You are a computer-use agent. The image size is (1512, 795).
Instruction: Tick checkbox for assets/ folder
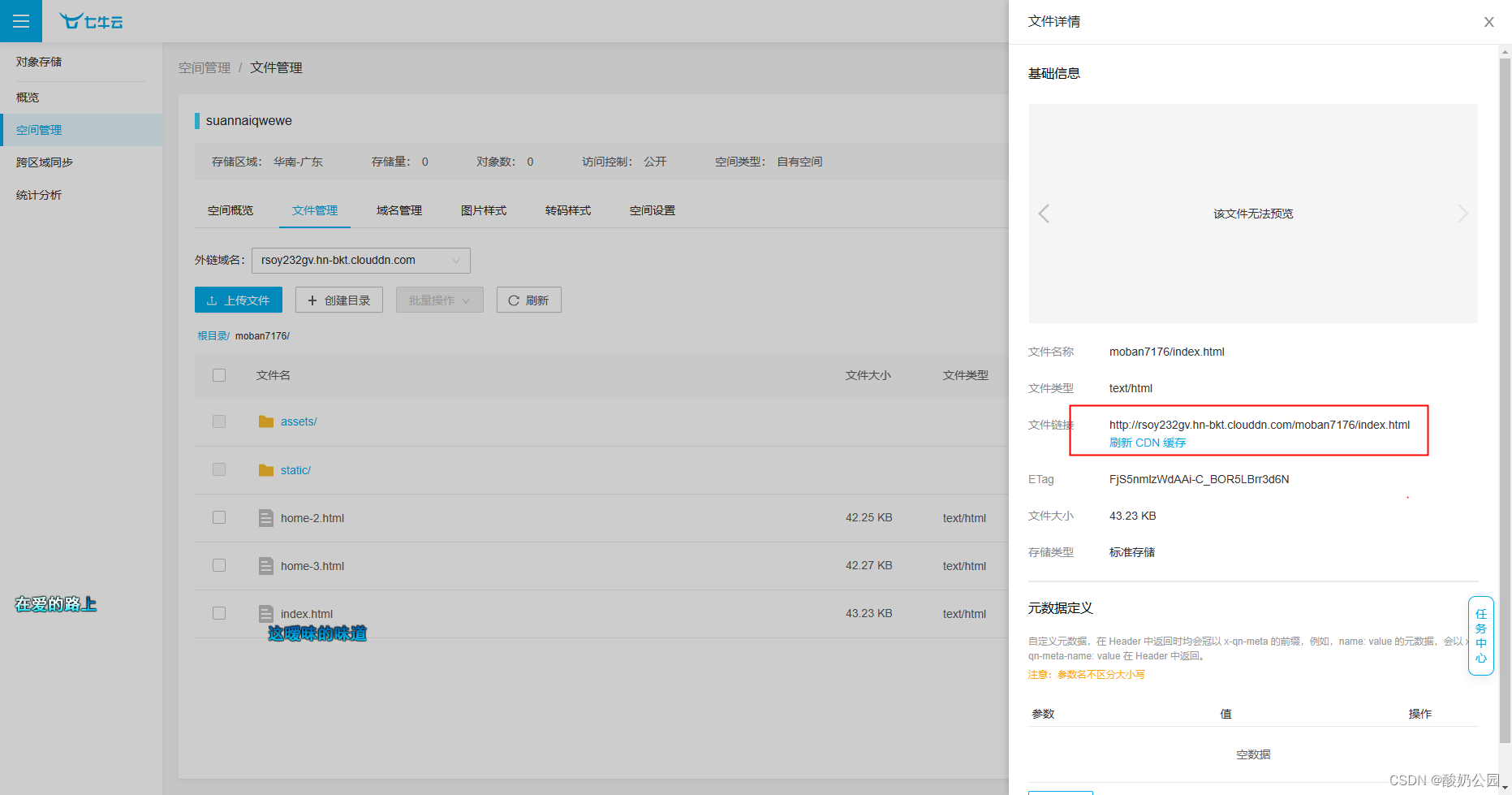click(219, 421)
